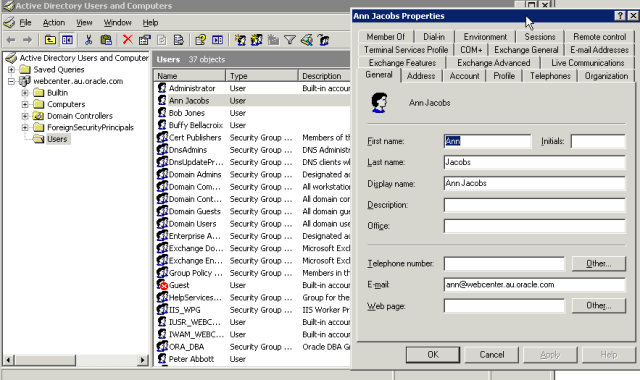Open the View menu
The width and height of the screenshot is (640, 380).
[x=84, y=22]
